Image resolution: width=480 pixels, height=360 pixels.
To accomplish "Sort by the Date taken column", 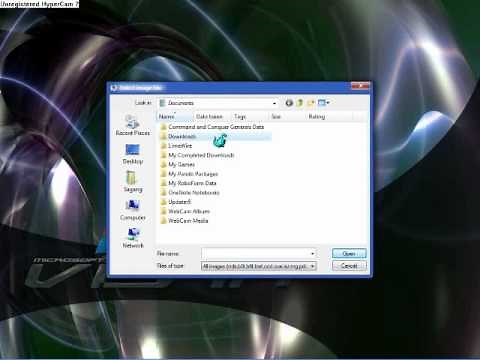I will pos(213,116).
